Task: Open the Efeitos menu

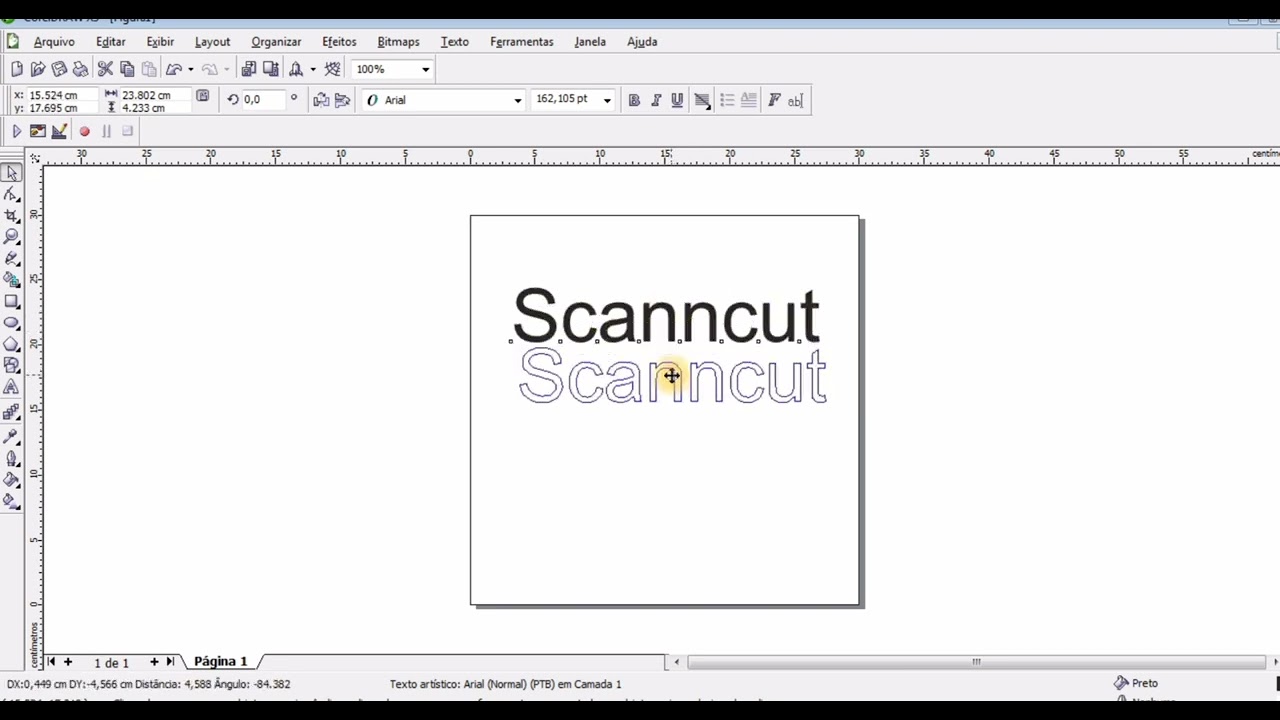Action: [339, 42]
